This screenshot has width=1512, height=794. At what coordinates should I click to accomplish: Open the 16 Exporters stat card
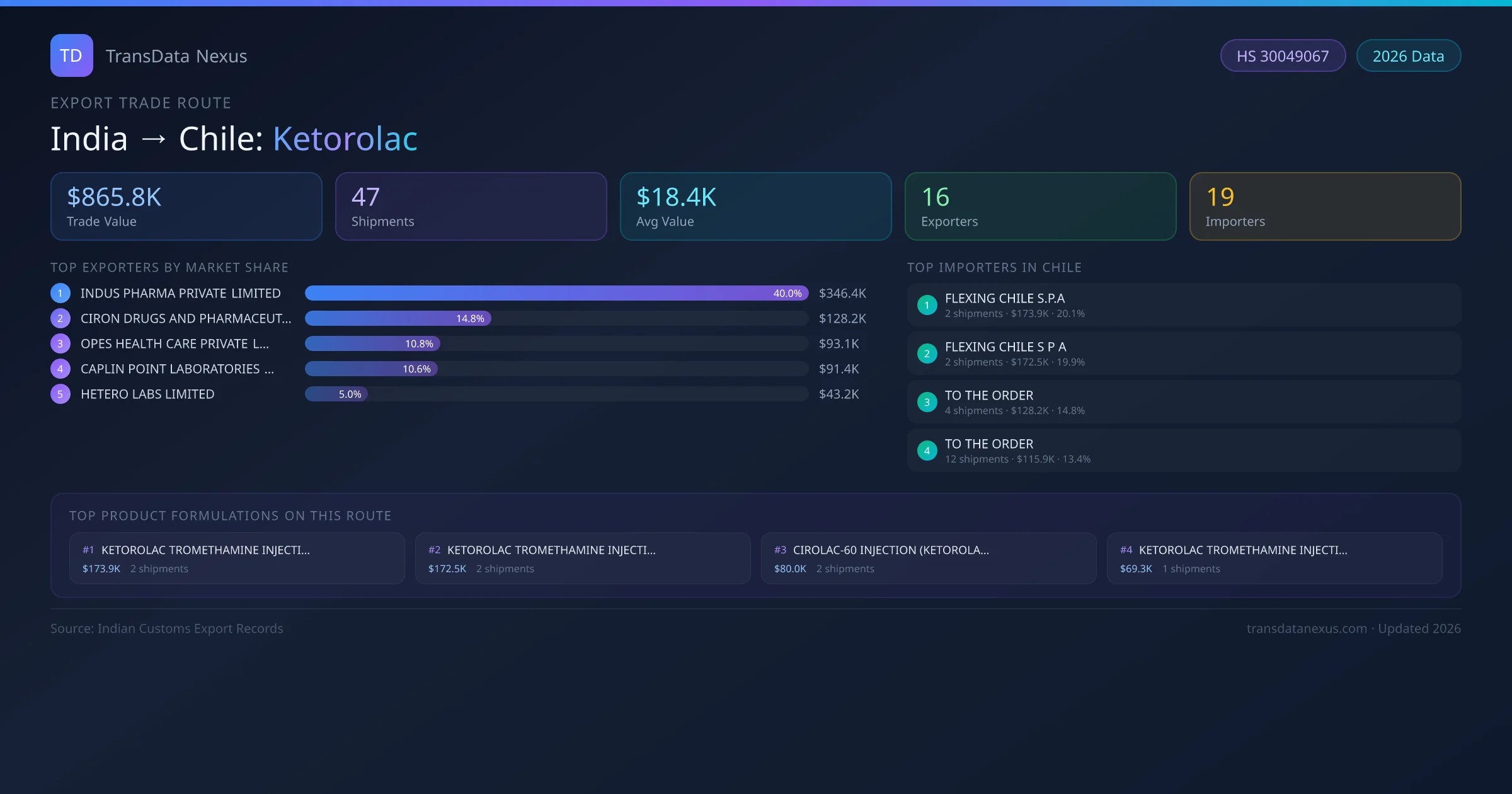point(1040,207)
